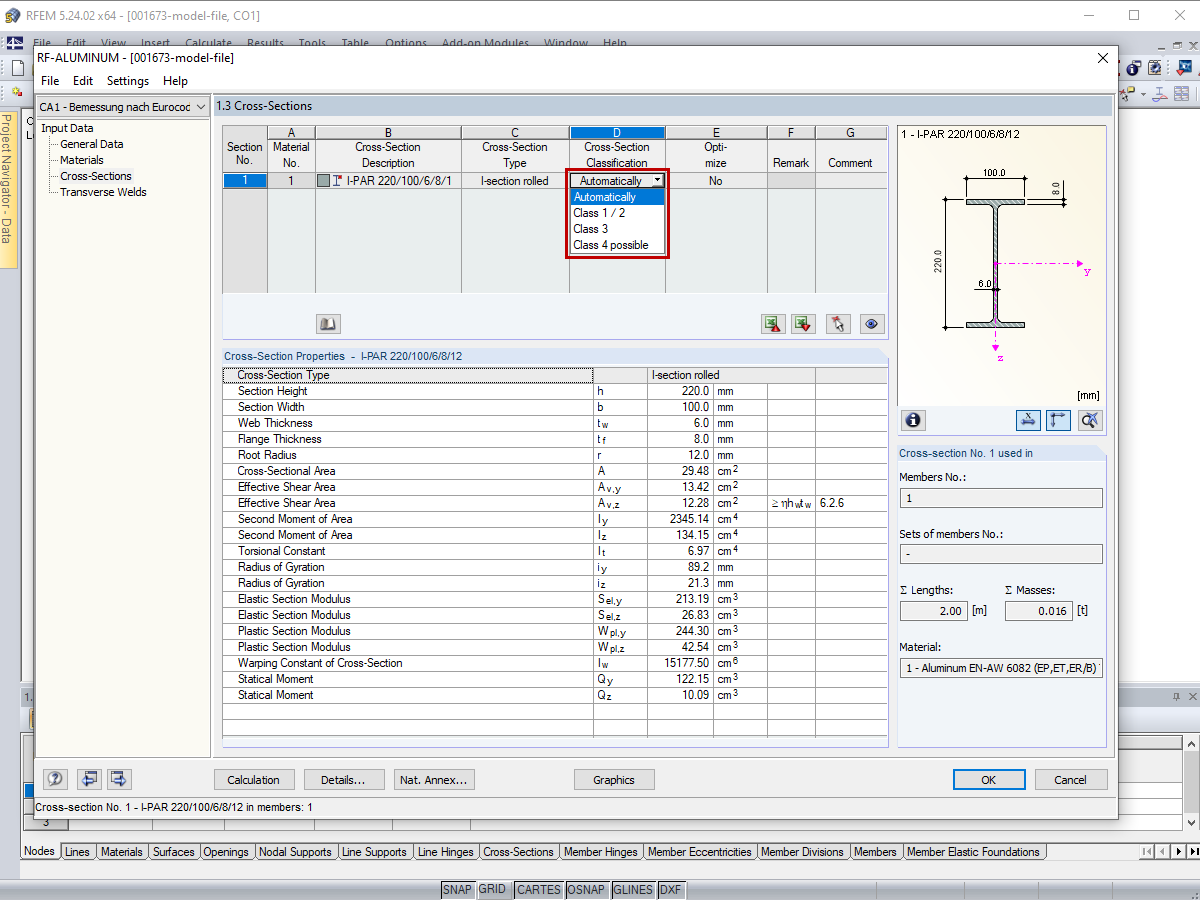Open the Nat. Annex... button
Viewport: 1200px width, 900px height.
(432, 780)
